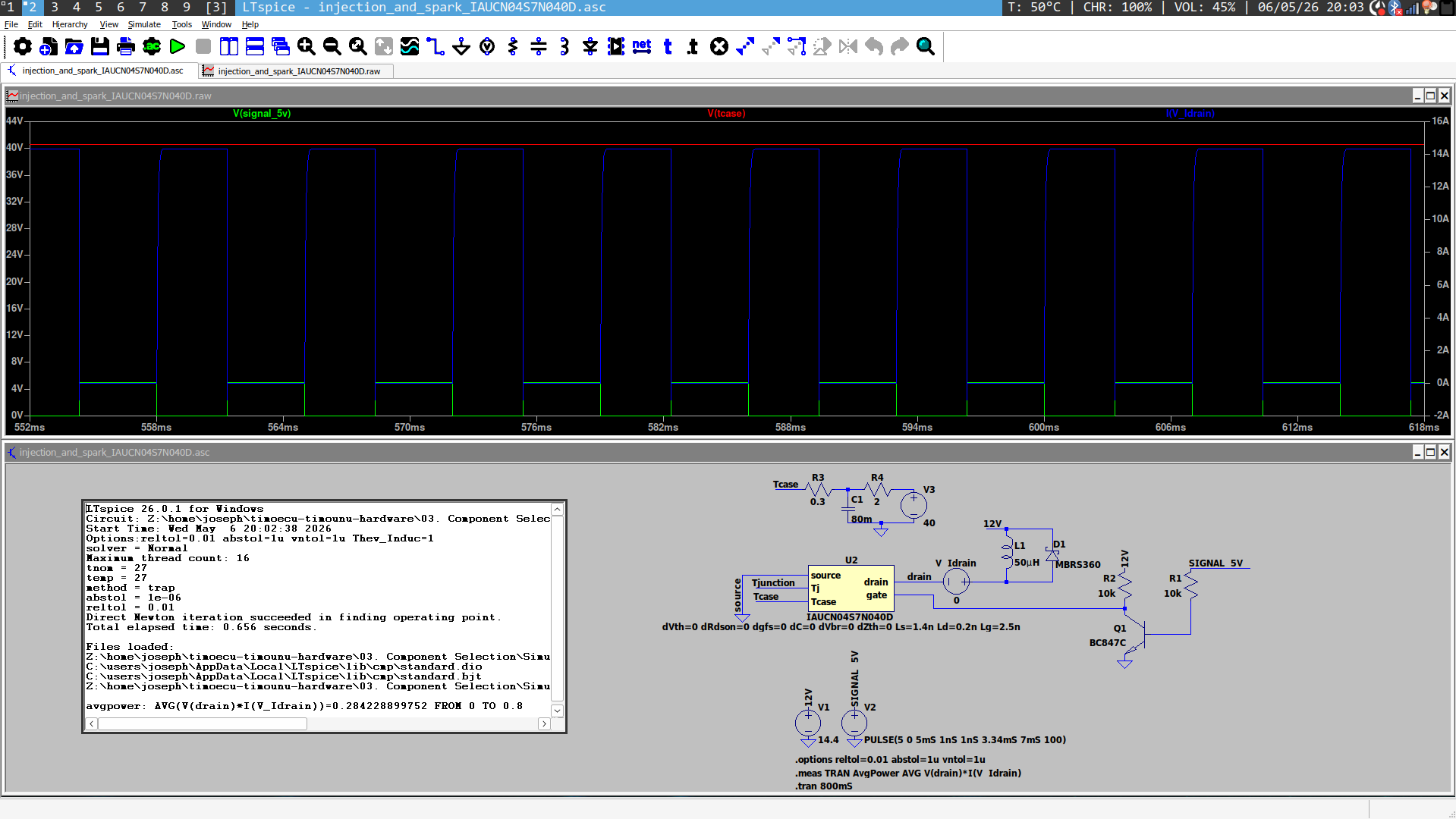Open the Help menu
The height and width of the screenshot is (819, 1456).
click(250, 24)
